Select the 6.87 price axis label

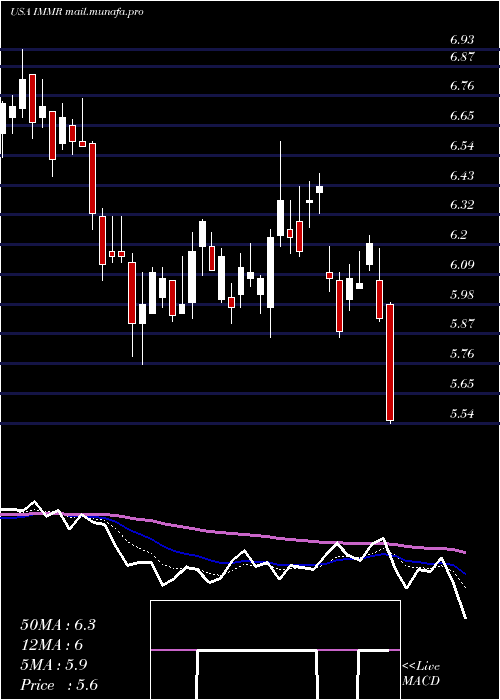(x=462, y=57)
